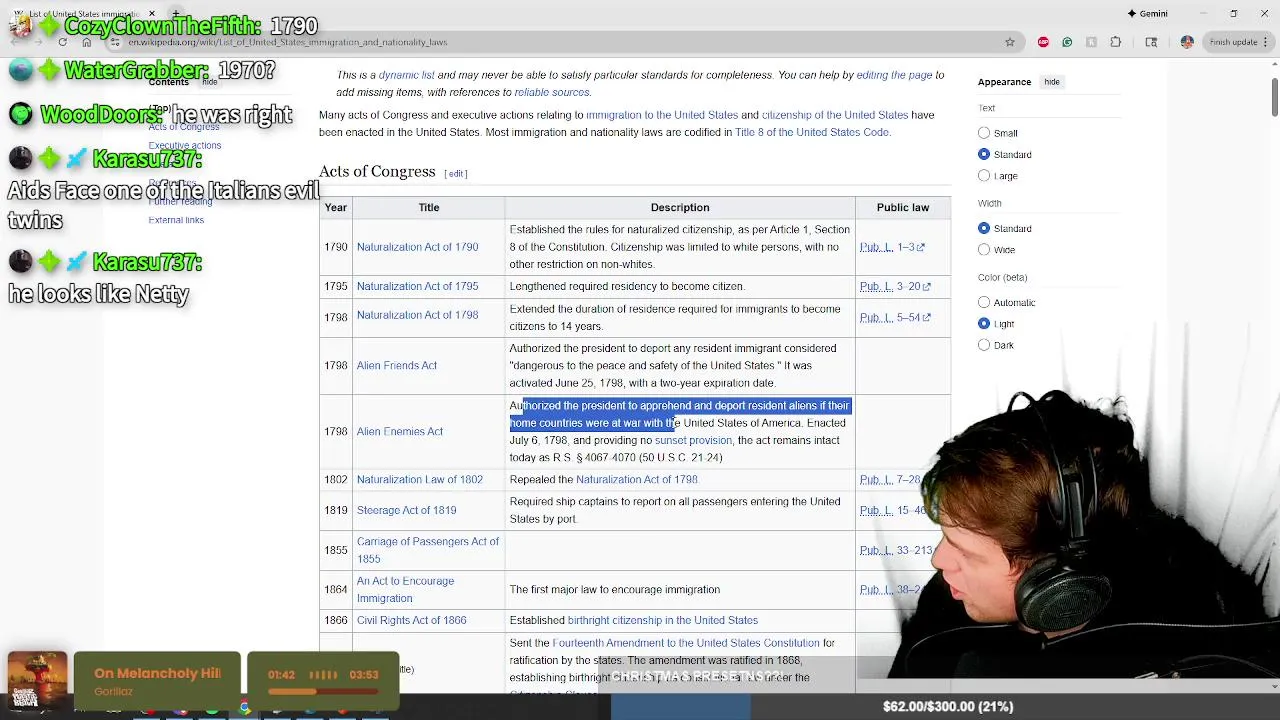Open Alien Friends Act link
Screen dimensions: 1280x720
click(397, 365)
